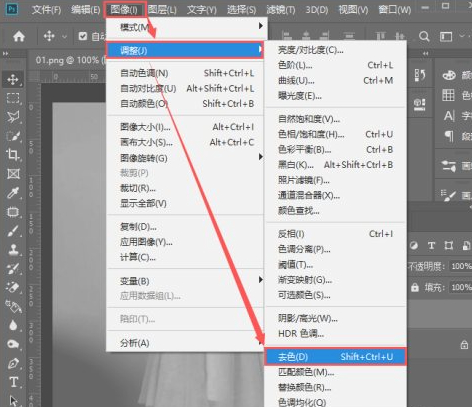Toggle the auto-select checkbox in options bar
Viewport: 472px width, 407px height.
83,36
